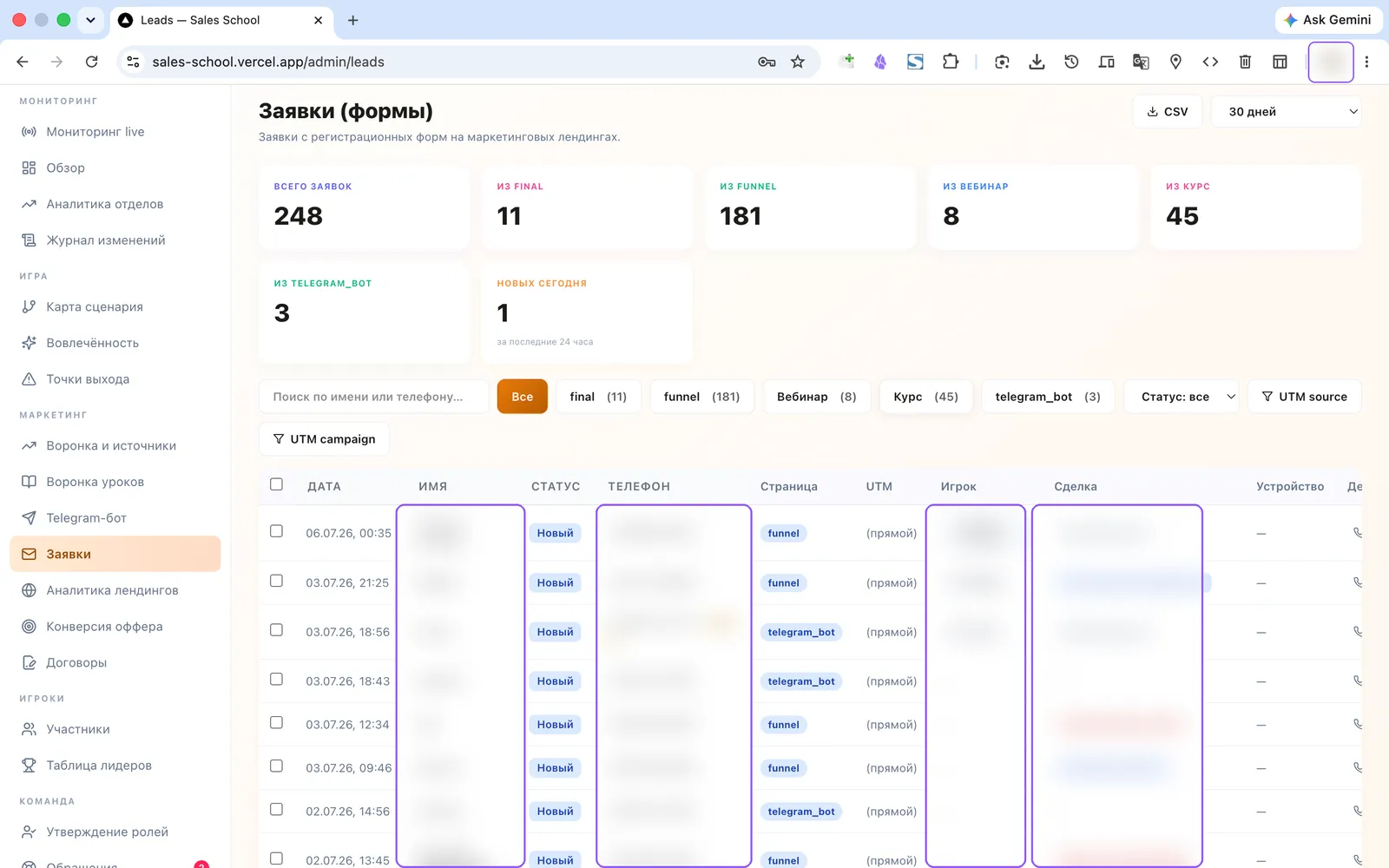Filter by telegram_bot (3)
Viewport: 1389px width, 868px height.
pos(1048,397)
